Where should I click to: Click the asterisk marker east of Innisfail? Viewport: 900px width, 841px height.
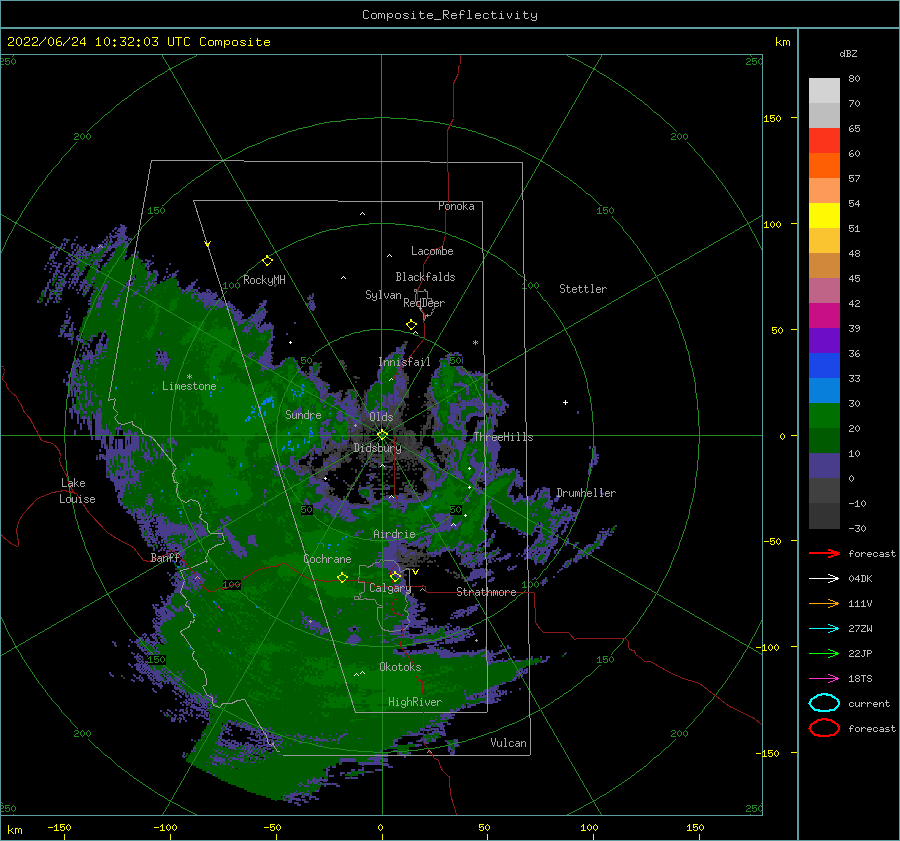[475, 343]
